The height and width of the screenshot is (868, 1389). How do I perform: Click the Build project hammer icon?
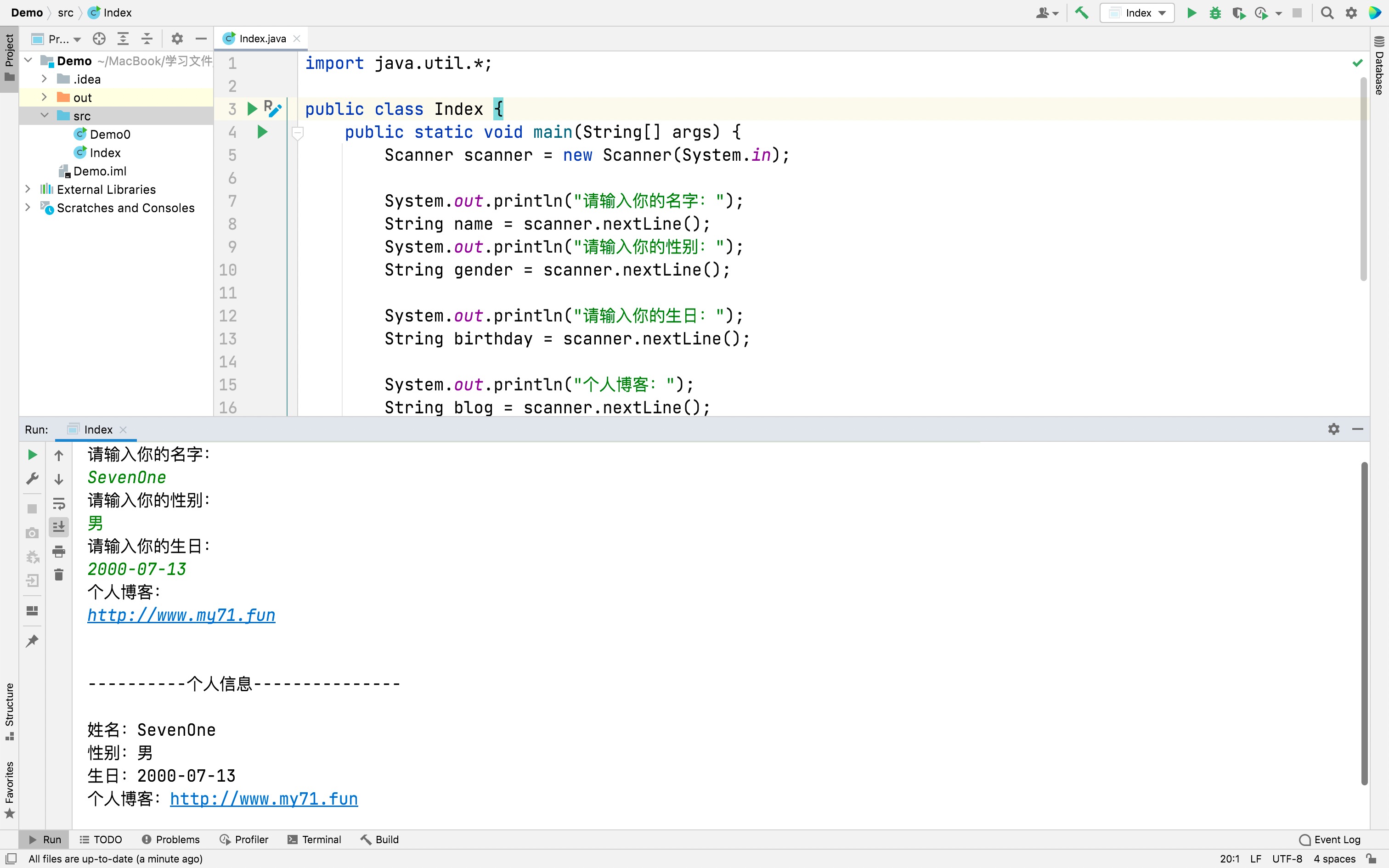pyautogui.click(x=1081, y=13)
